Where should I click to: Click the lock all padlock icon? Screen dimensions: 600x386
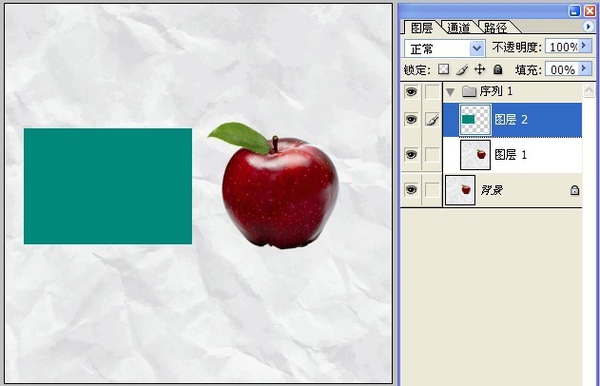point(497,69)
